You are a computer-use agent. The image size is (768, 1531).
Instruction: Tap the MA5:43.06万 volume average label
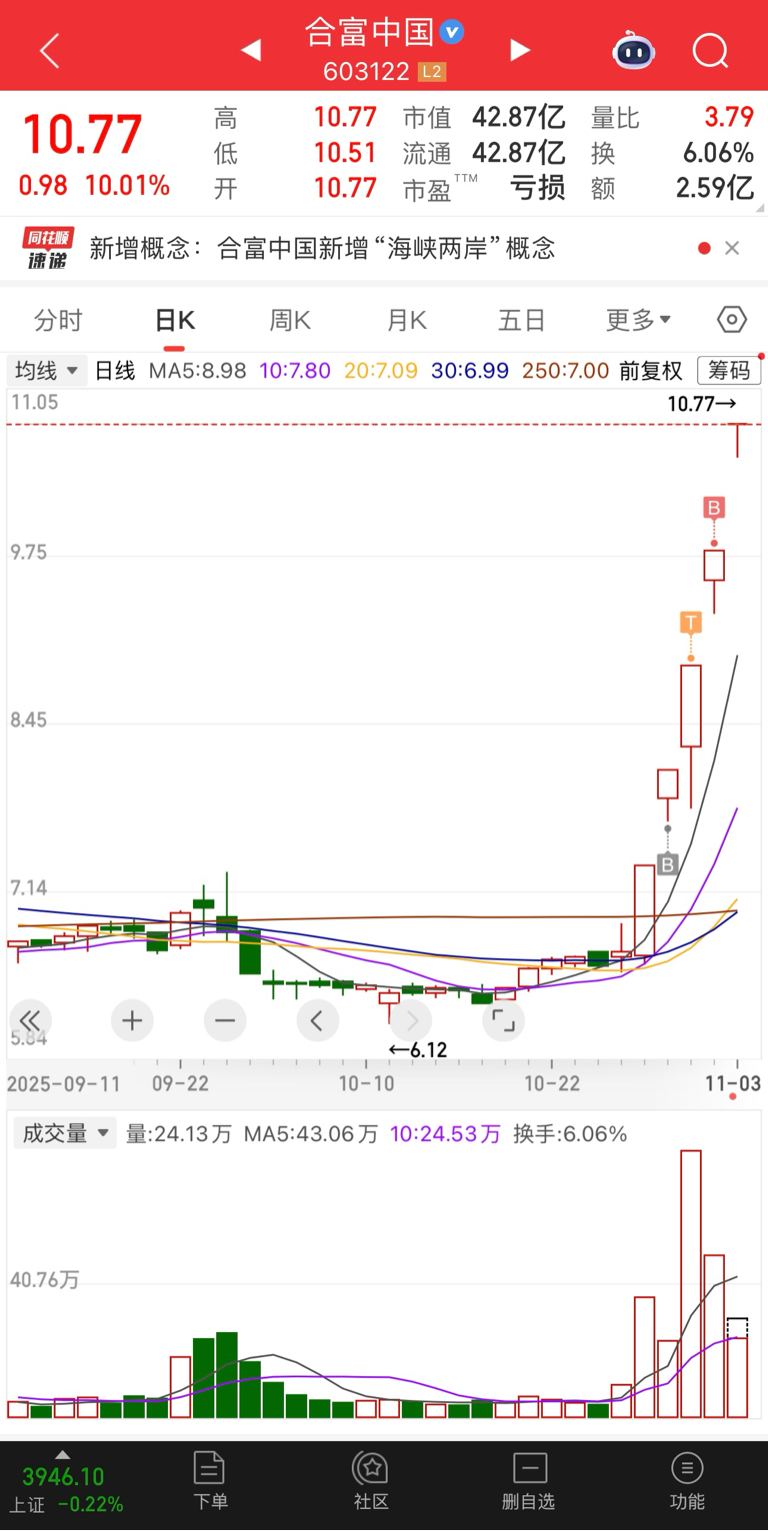point(312,1134)
